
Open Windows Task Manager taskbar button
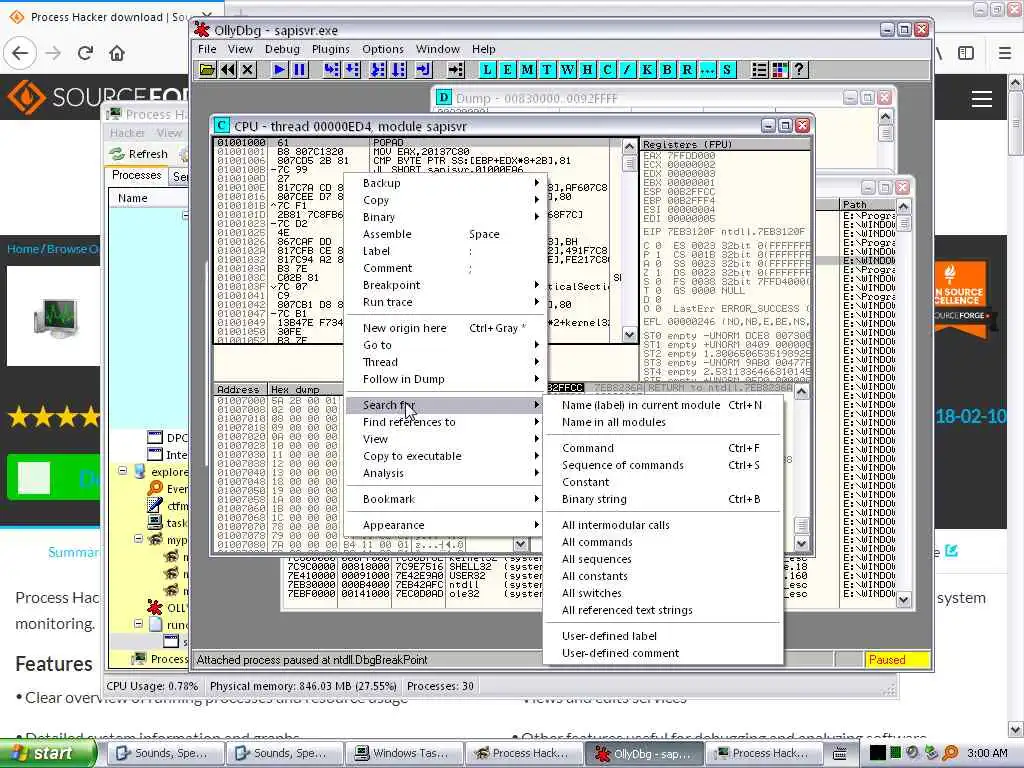pyautogui.click(x=405, y=753)
